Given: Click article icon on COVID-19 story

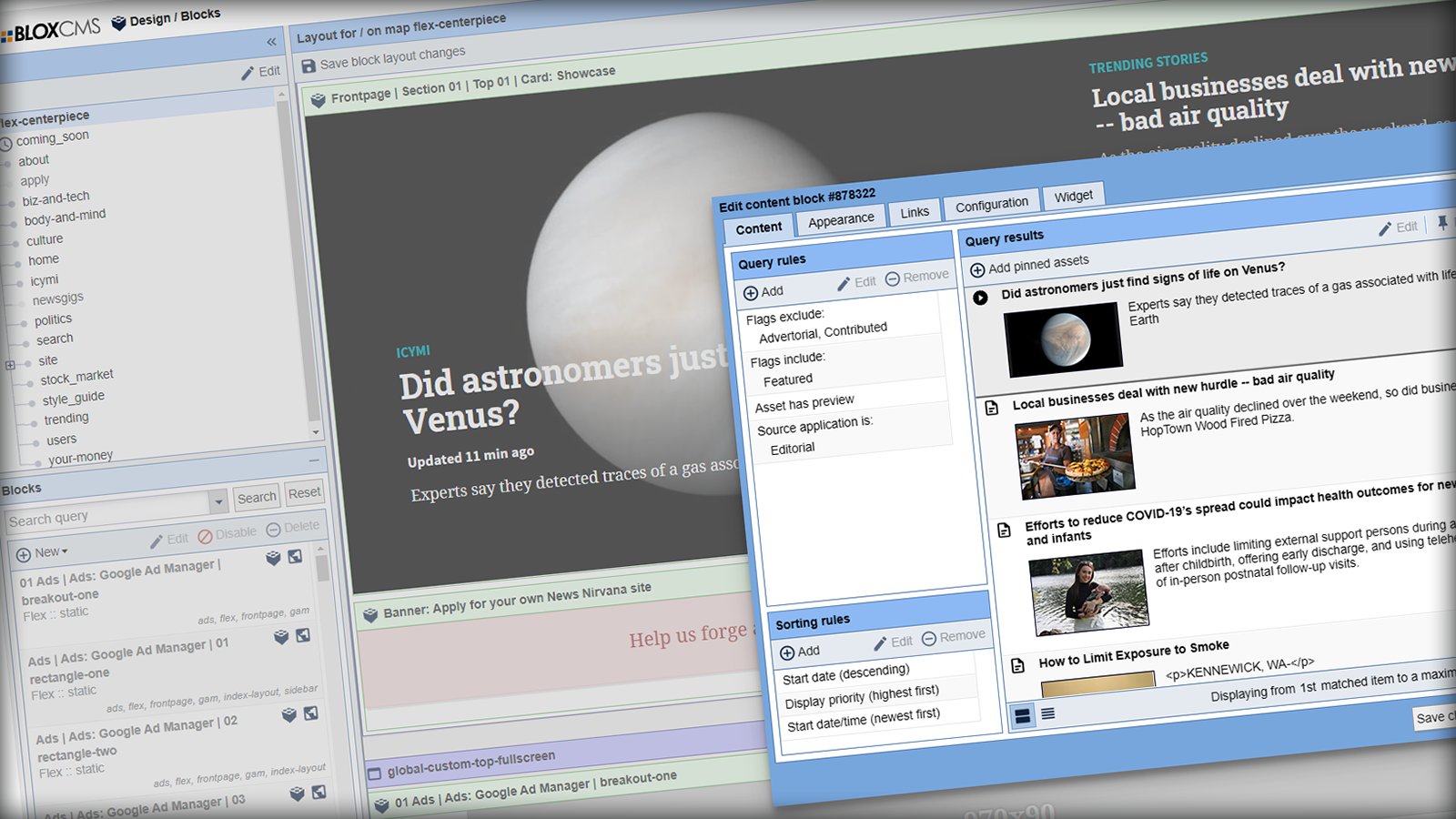Looking at the screenshot, I should point(1005,530).
